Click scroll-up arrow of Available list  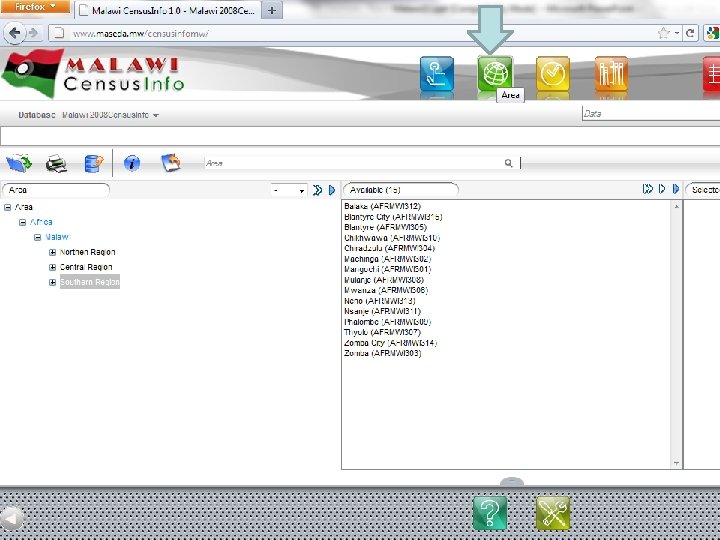coord(676,207)
